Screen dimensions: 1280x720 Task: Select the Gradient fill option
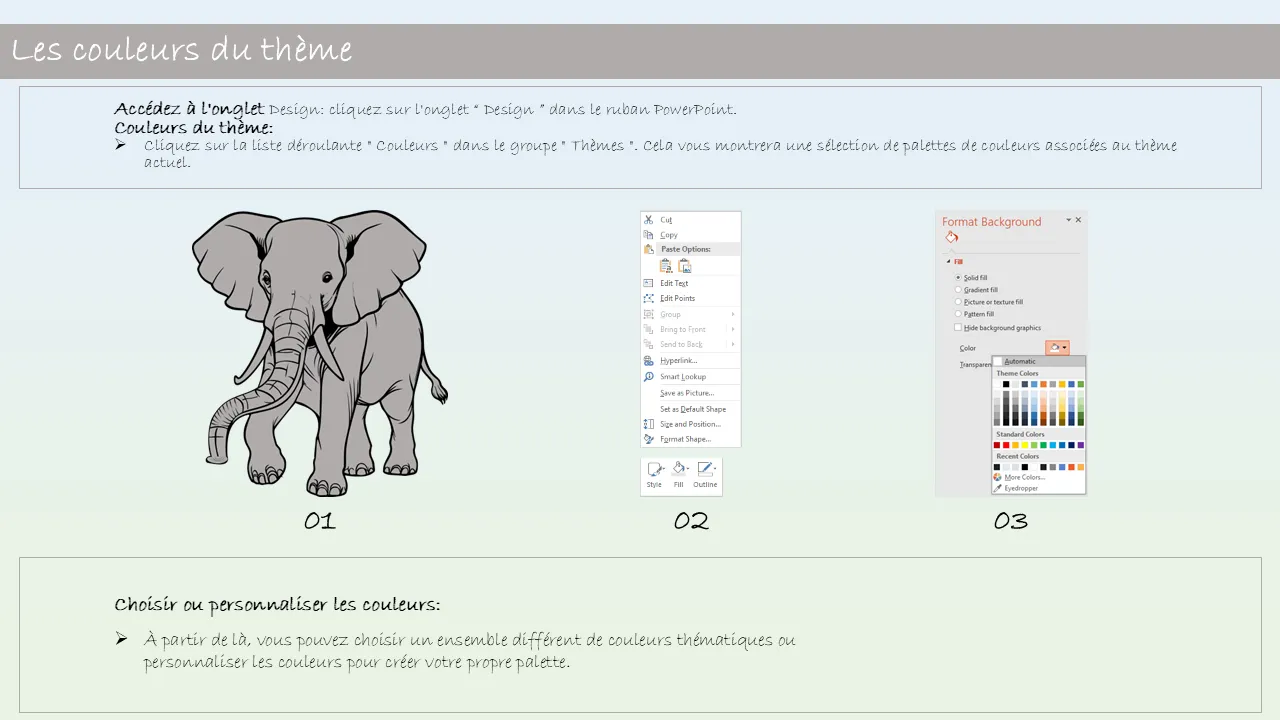click(x=958, y=290)
